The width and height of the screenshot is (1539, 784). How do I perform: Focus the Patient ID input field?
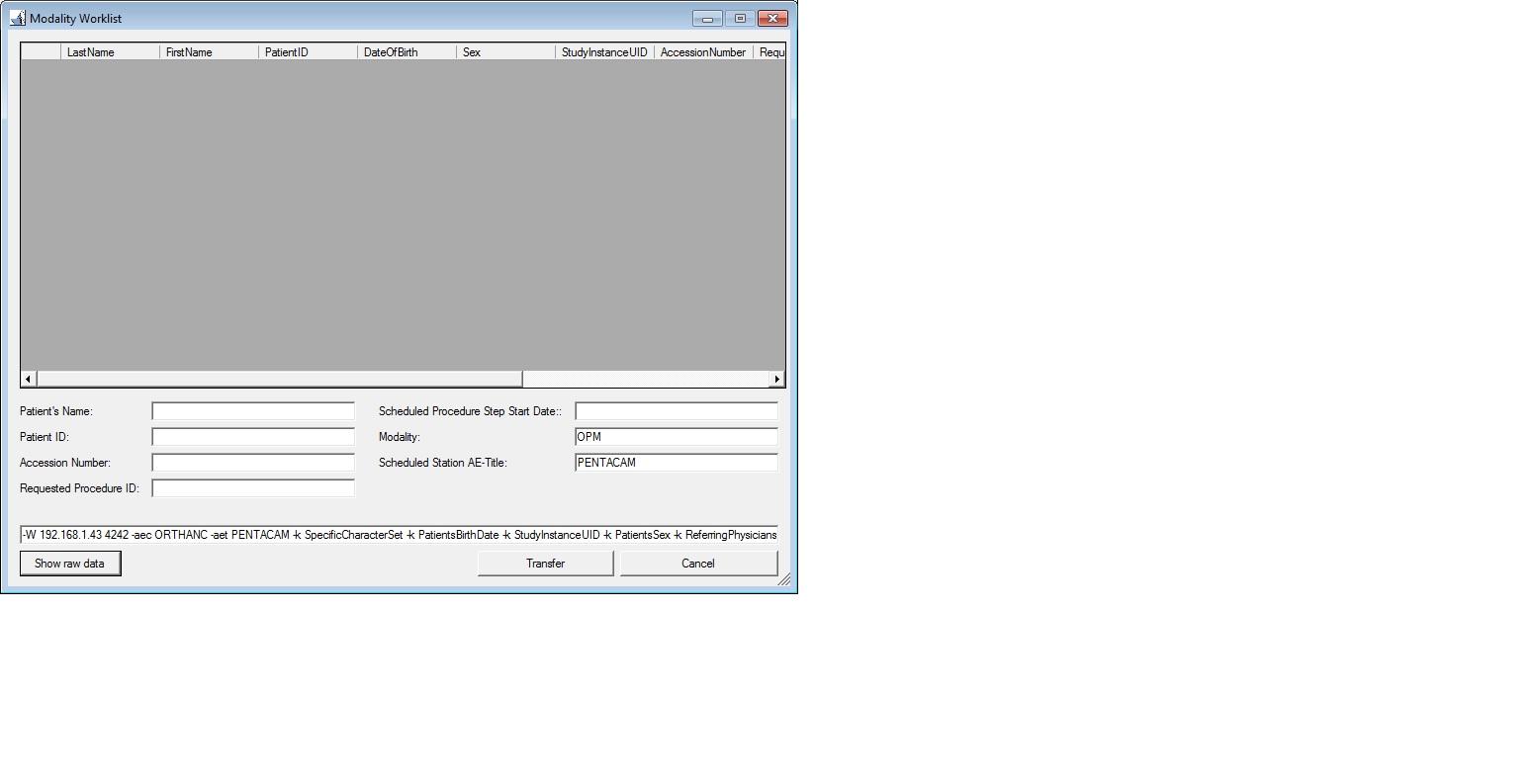(x=253, y=437)
